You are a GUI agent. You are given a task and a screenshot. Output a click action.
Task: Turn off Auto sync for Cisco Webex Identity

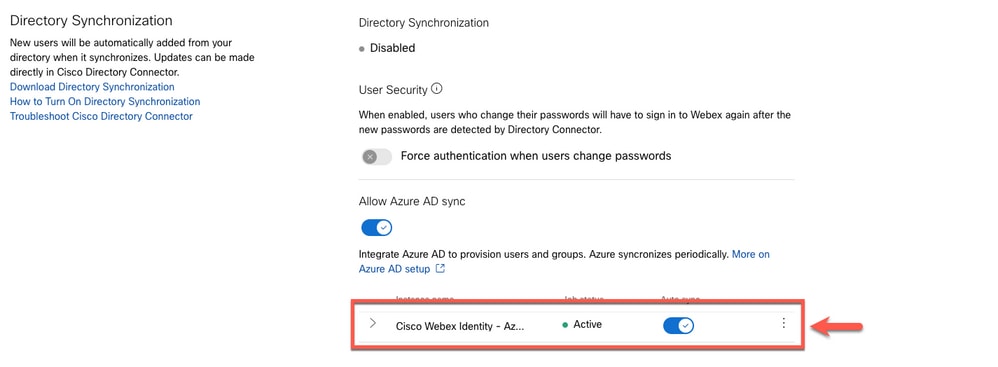(x=678, y=326)
